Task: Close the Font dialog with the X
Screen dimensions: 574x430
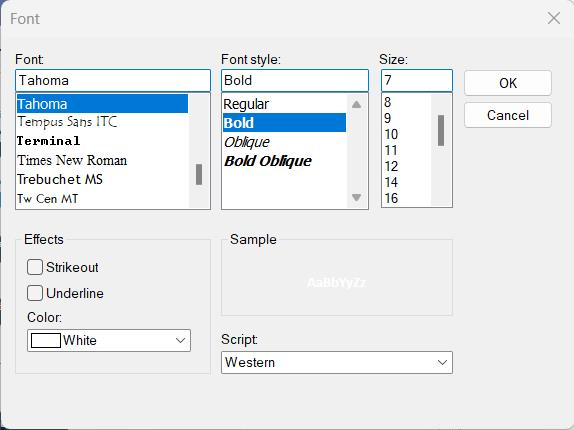Action: (554, 18)
